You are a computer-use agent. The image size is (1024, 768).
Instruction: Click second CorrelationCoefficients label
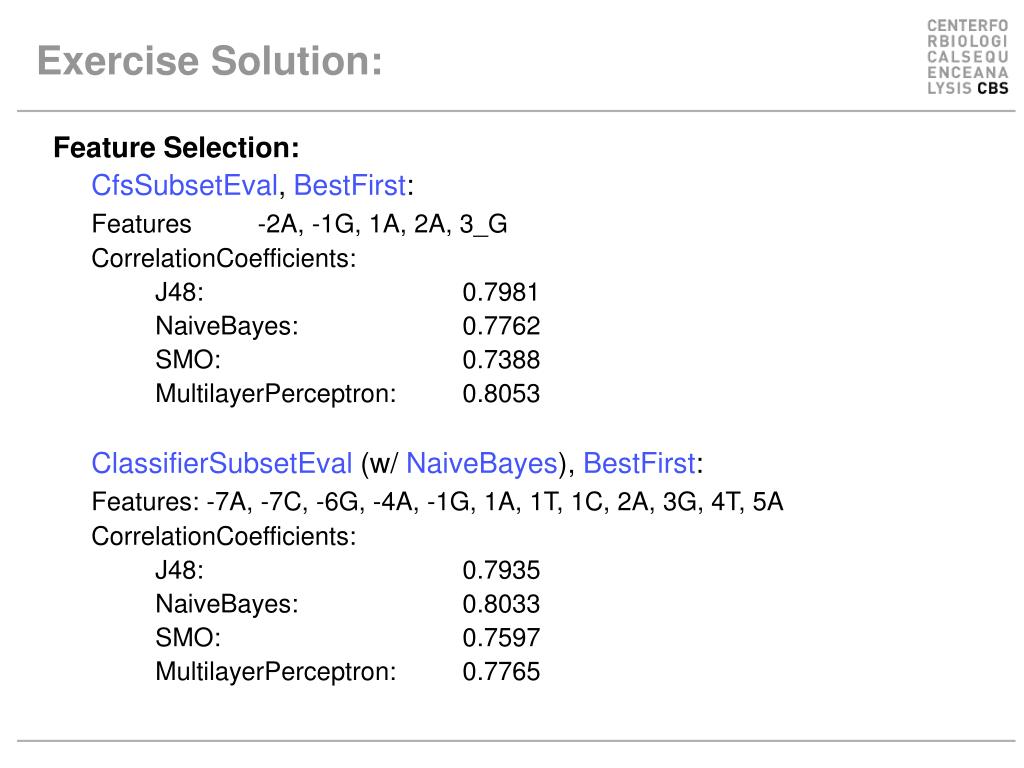click(224, 537)
